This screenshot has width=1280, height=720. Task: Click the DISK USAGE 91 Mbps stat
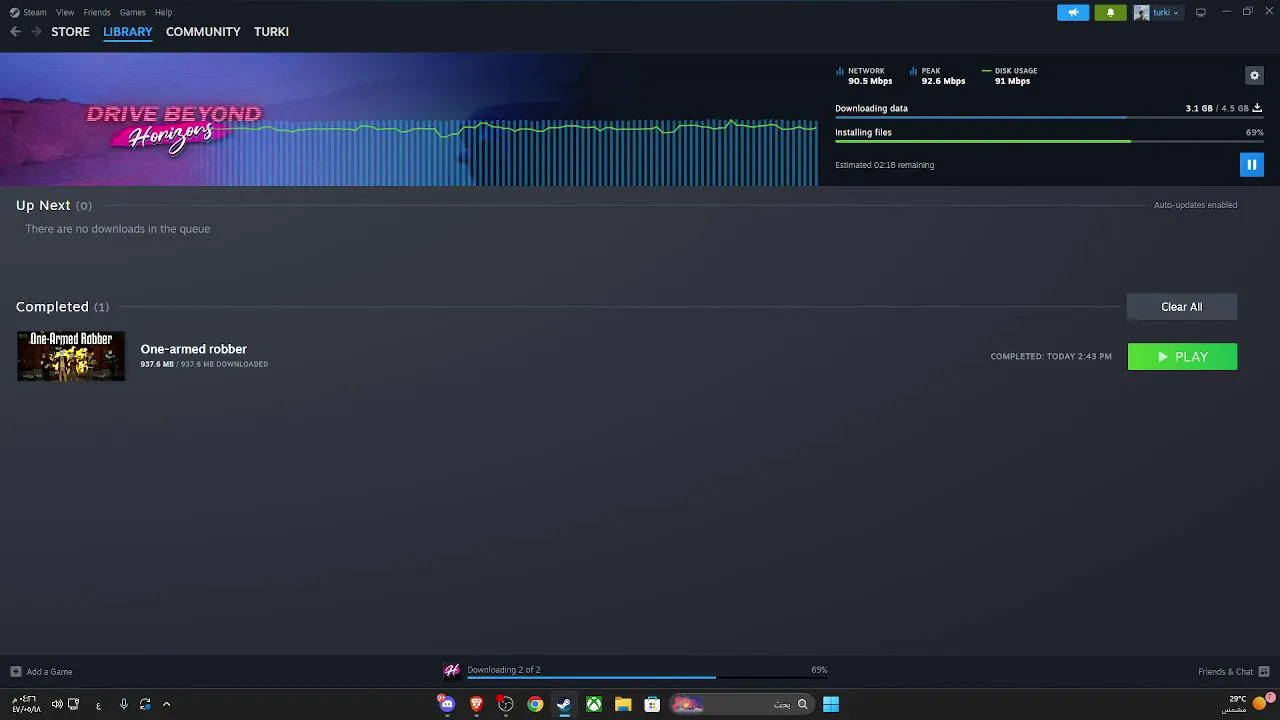point(1010,76)
